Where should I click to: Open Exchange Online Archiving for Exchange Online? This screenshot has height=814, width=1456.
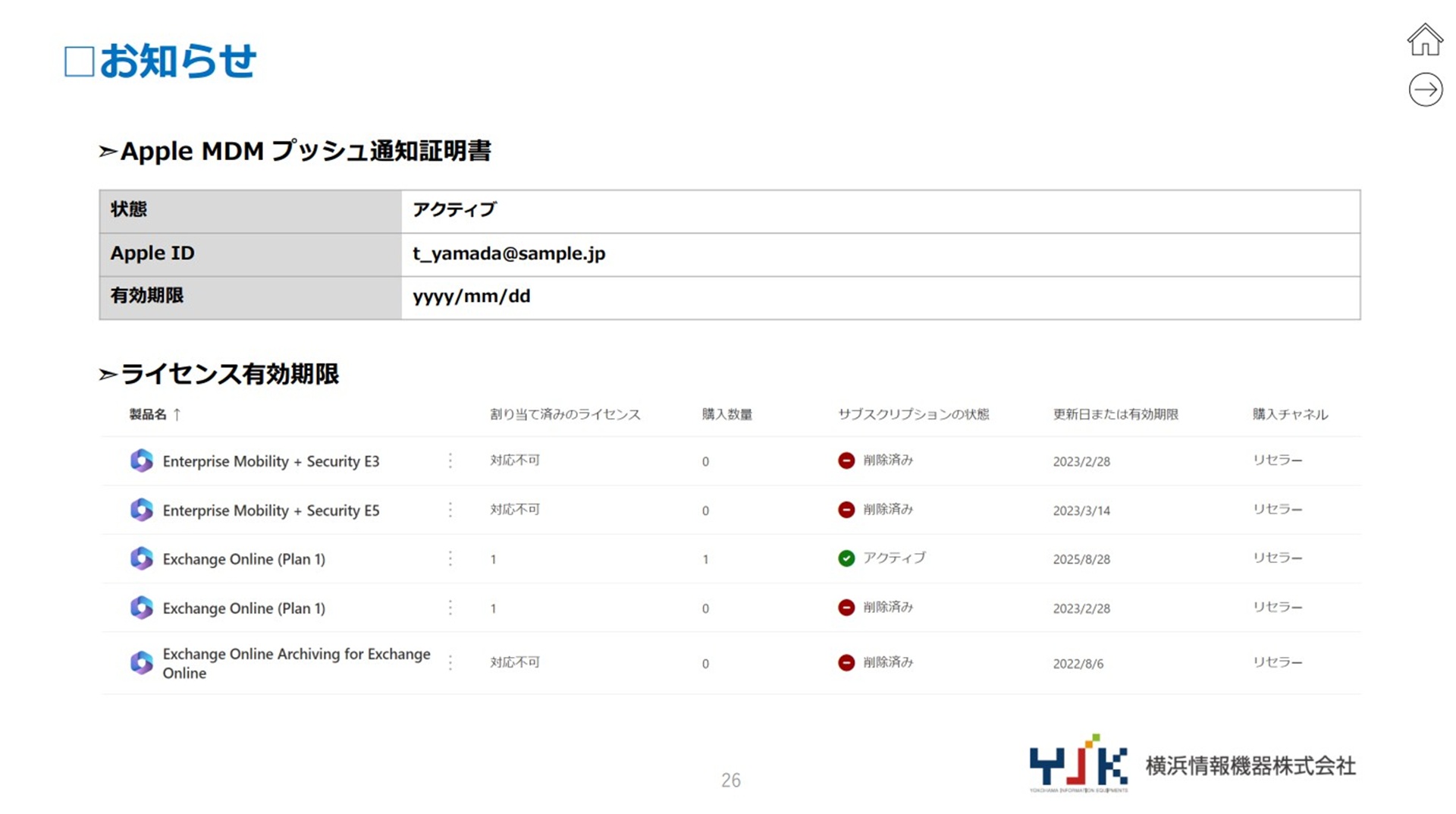(297, 663)
